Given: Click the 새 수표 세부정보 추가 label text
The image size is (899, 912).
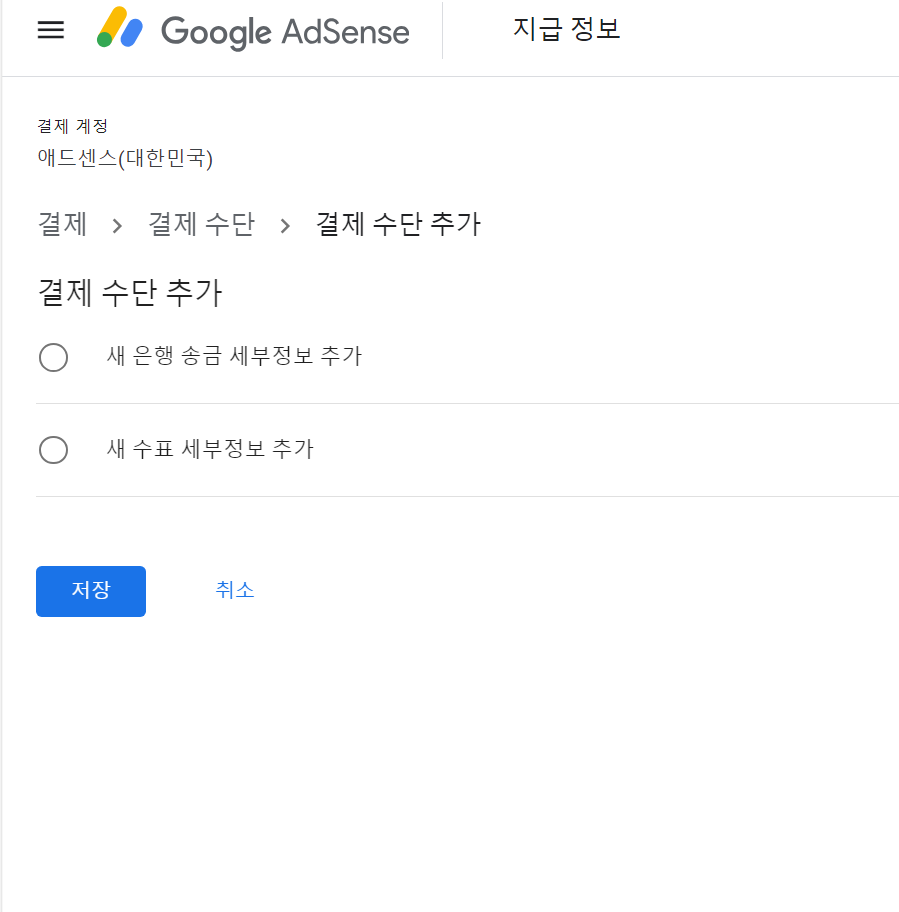Looking at the screenshot, I should tap(210, 448).
